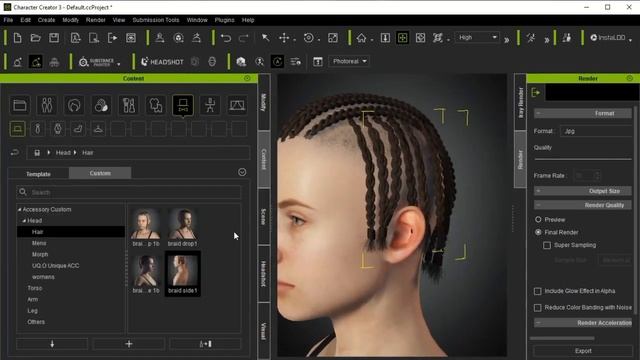Collapse the Head tree node
The width and height of the screenshot is (640, 360).
pos(24,221)
